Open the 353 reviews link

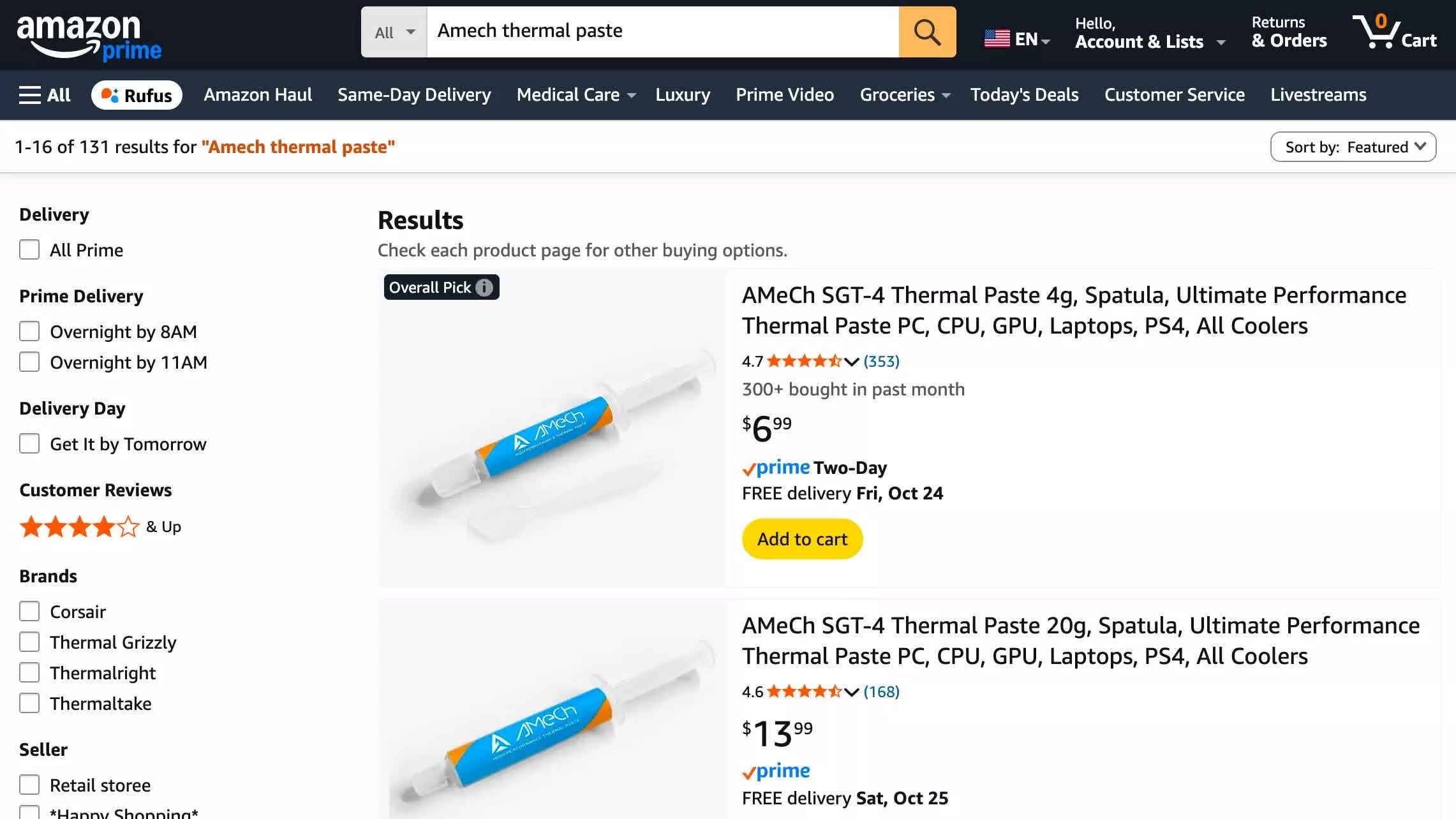(x=881, y=362)
